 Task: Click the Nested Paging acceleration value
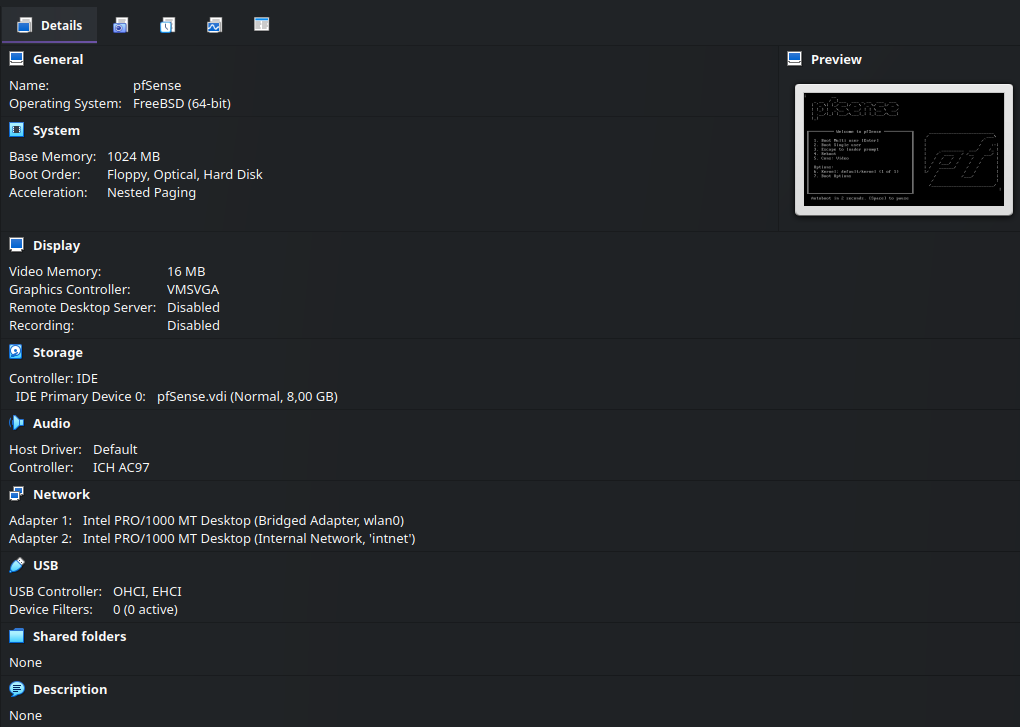(x=151, y=192)
